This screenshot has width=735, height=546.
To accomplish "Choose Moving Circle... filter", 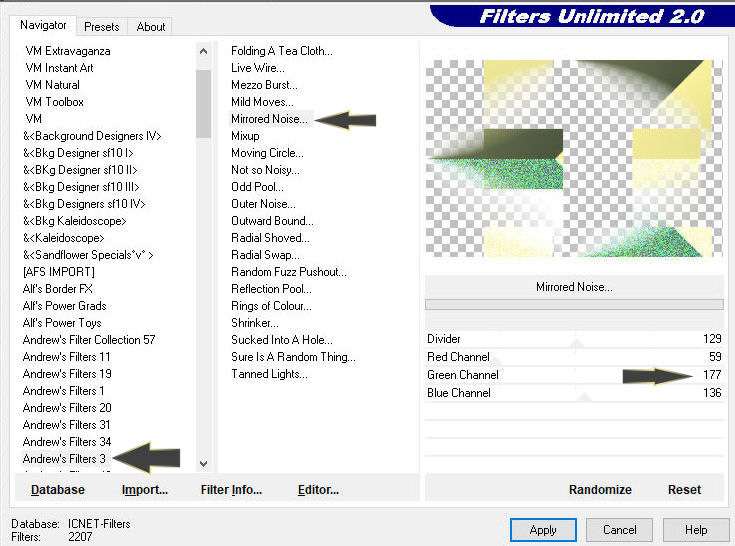I will click(x=267, y=153).
